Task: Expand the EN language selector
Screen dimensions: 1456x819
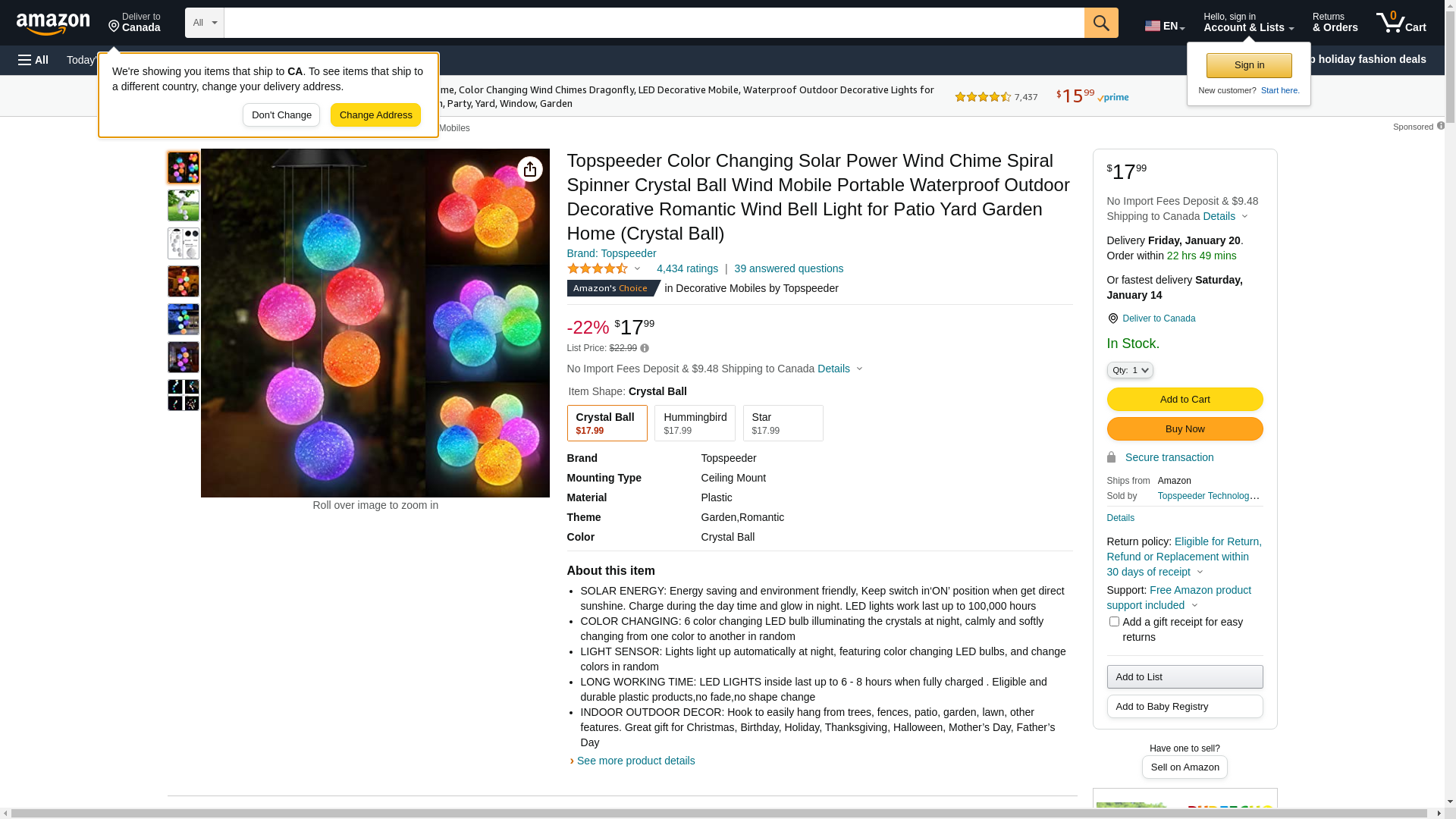Action: (1164, 26)
